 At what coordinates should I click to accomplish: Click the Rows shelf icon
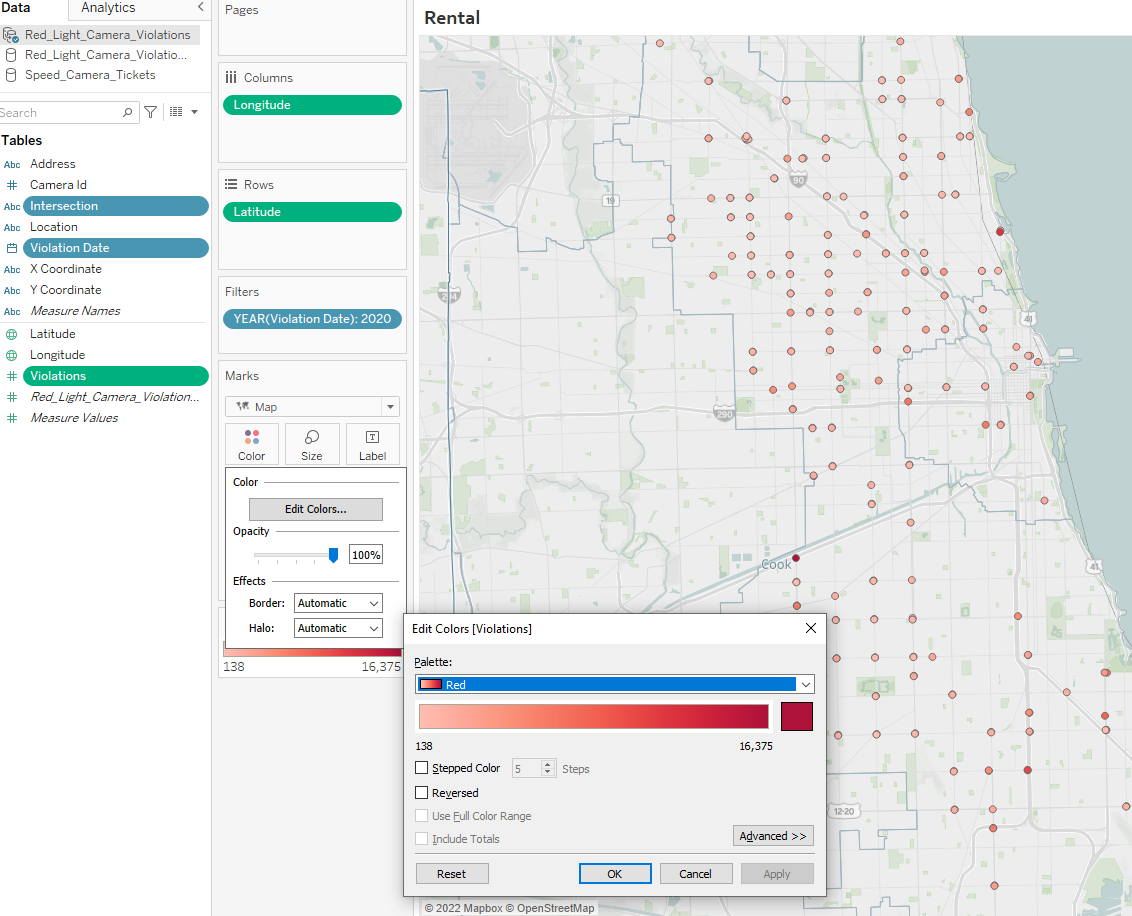click(x=231, y=184)
